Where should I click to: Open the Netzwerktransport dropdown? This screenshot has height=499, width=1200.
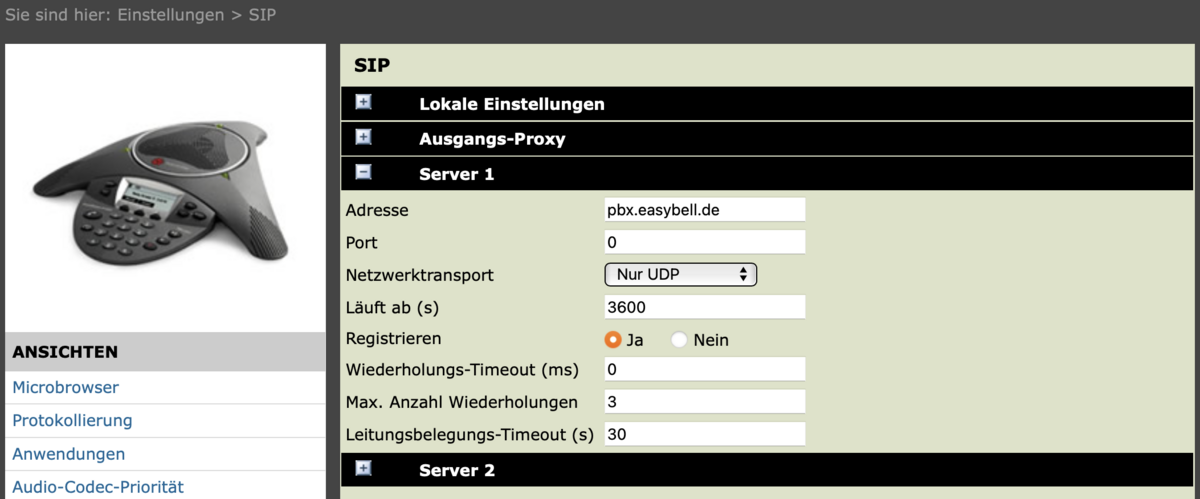tap(681, 274)
